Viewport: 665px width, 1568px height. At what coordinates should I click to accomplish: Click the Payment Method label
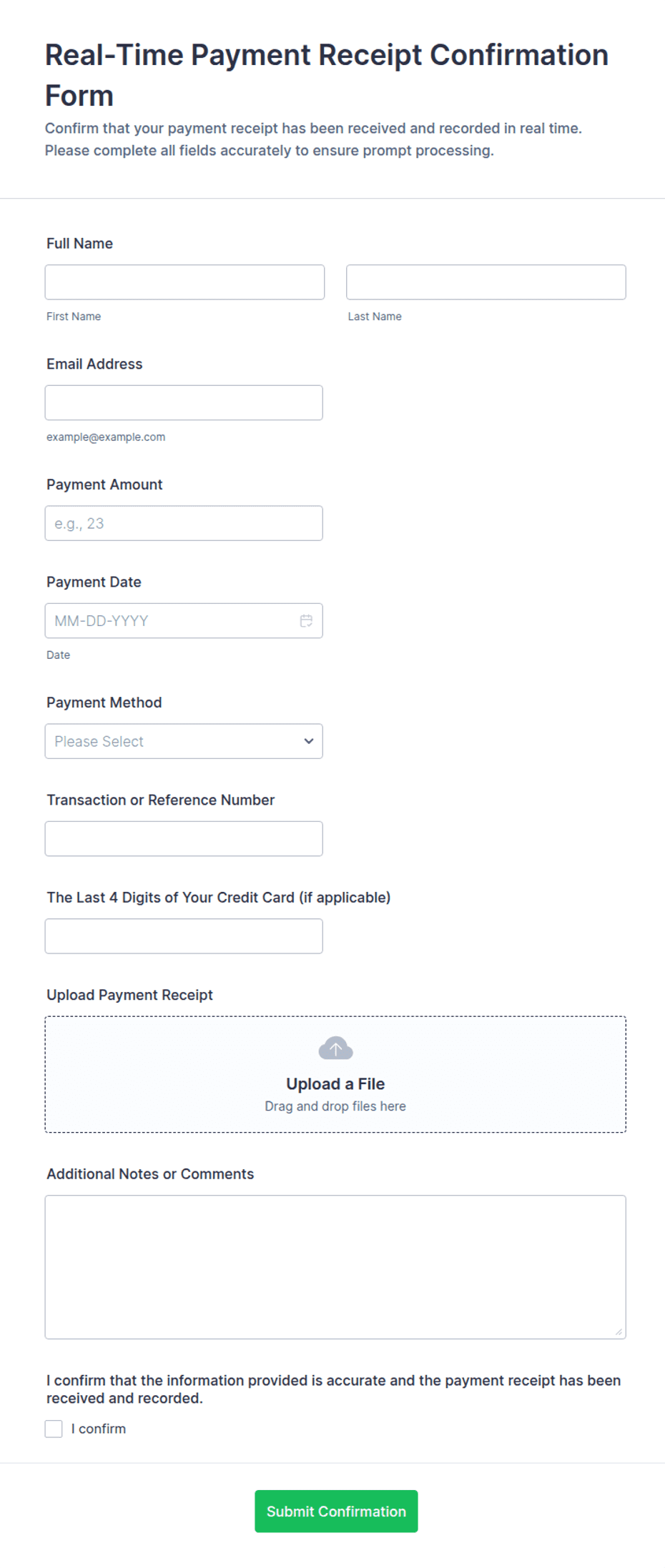point(104,703)
